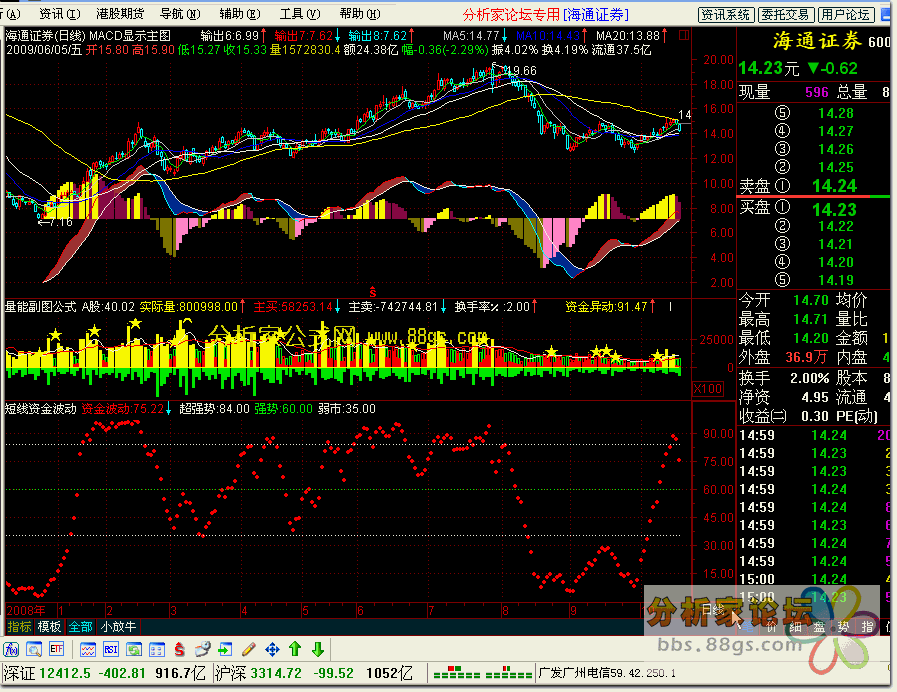
Task: Click the 委托交易 button
Action: [785, 14]
